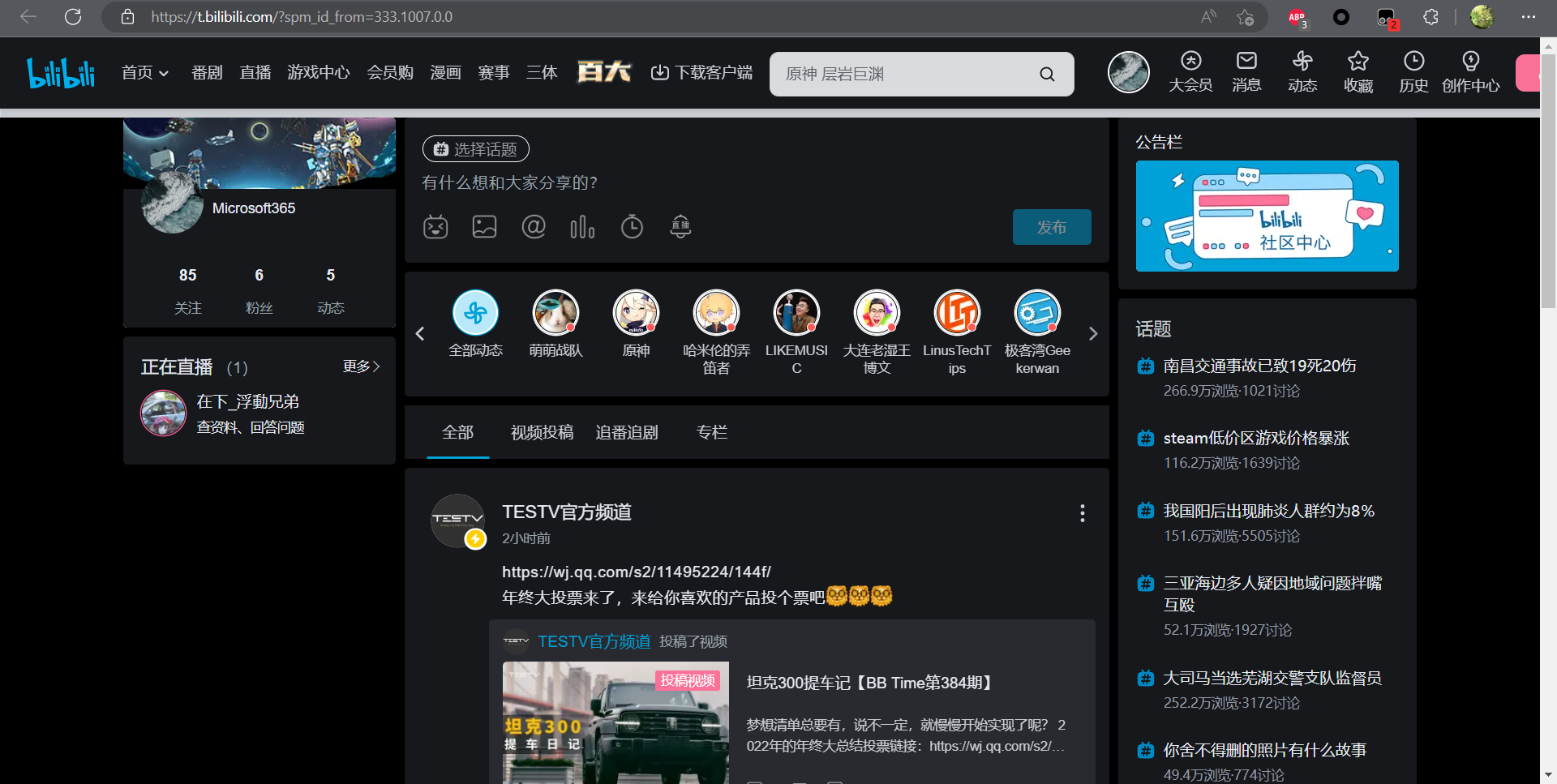Viewport: 1557px width, 784px height.
Task: Click the browser read-aloud icon
Action: coord(1208,16)
